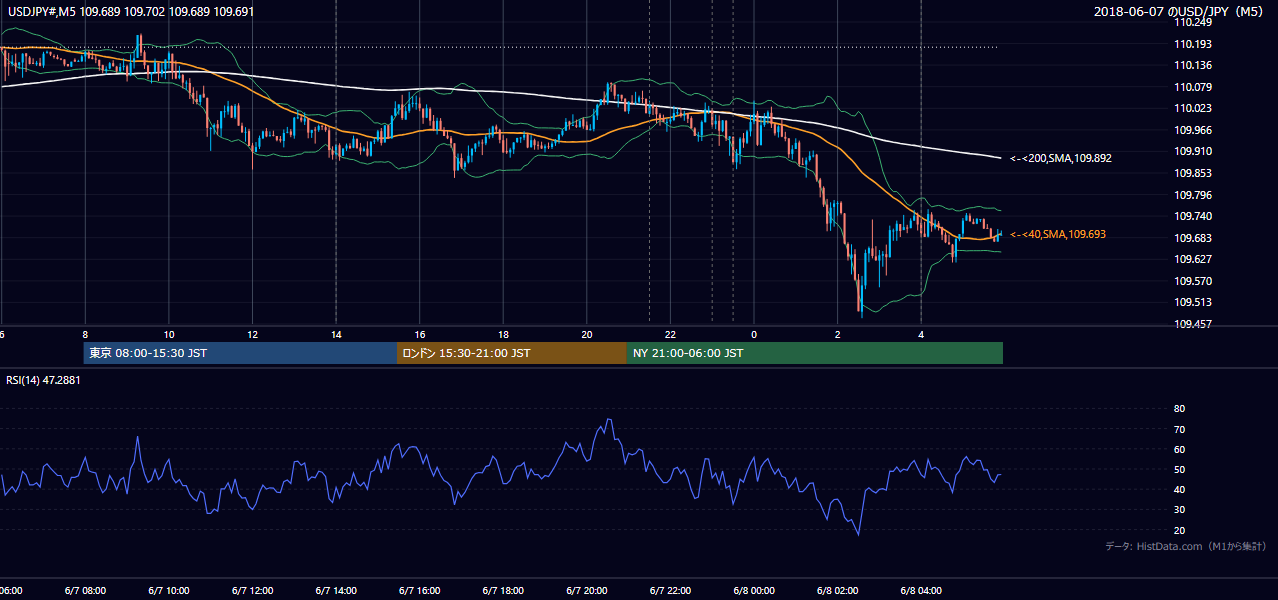Click the 110.193 price axis label
Screen dimensions: 1278x600
pyautogui.click(x=1193, y=44)
